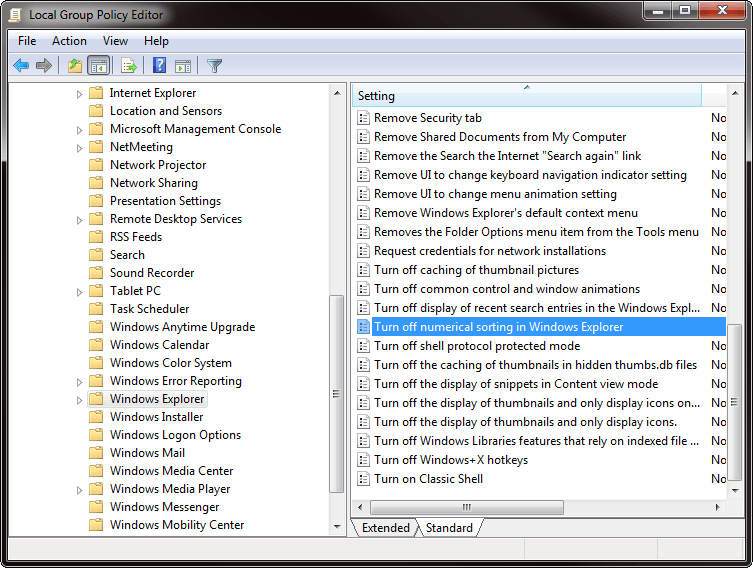
Task: Click the Network Projector folder icon
Action: point(96,165)
